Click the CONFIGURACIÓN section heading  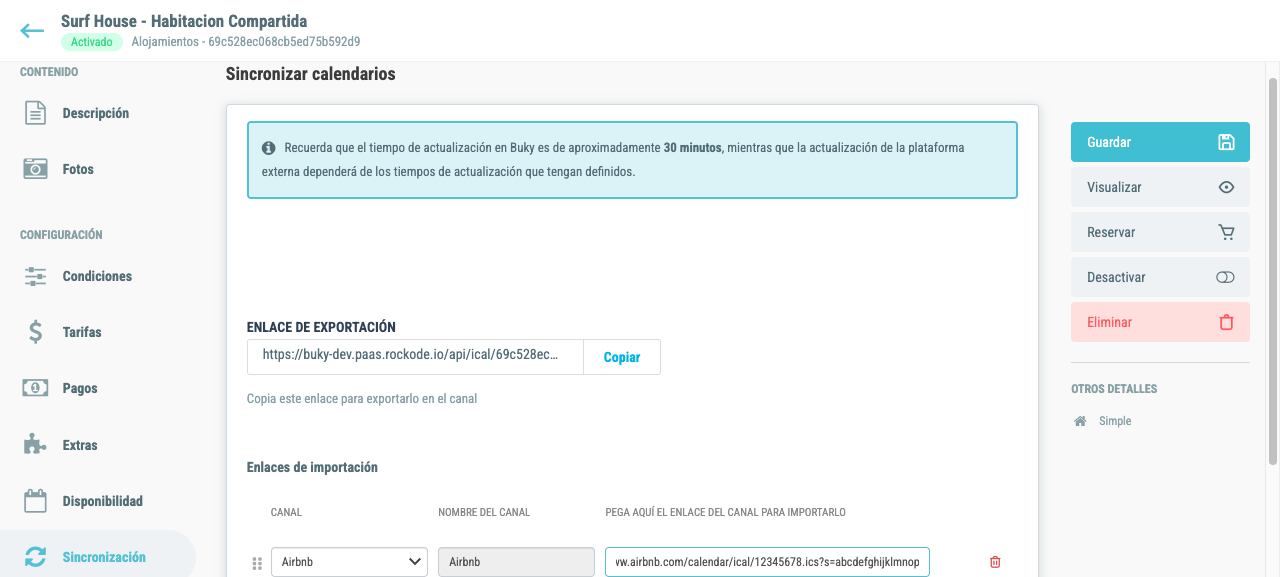click(x=61, y=235)
